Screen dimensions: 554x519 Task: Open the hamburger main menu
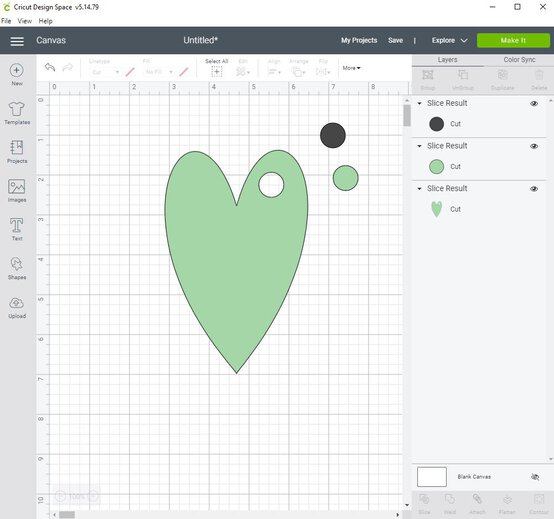17,41
